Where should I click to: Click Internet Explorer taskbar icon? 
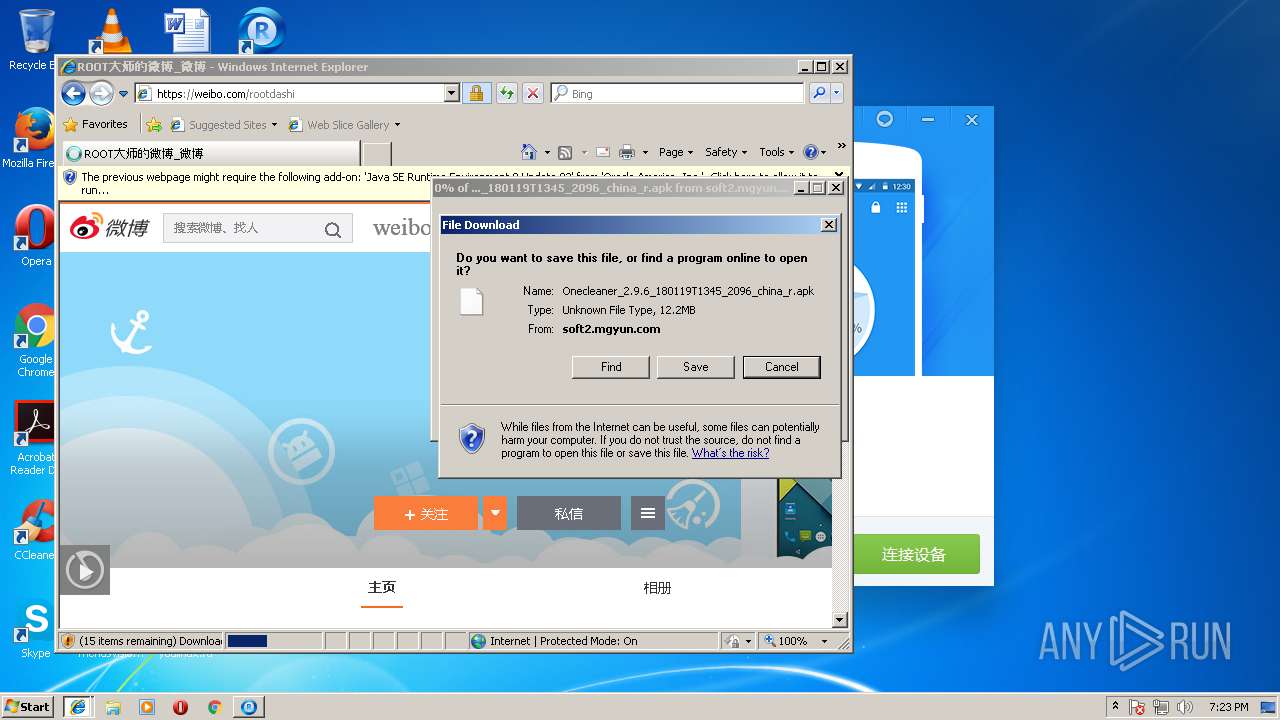coord(78,706)
